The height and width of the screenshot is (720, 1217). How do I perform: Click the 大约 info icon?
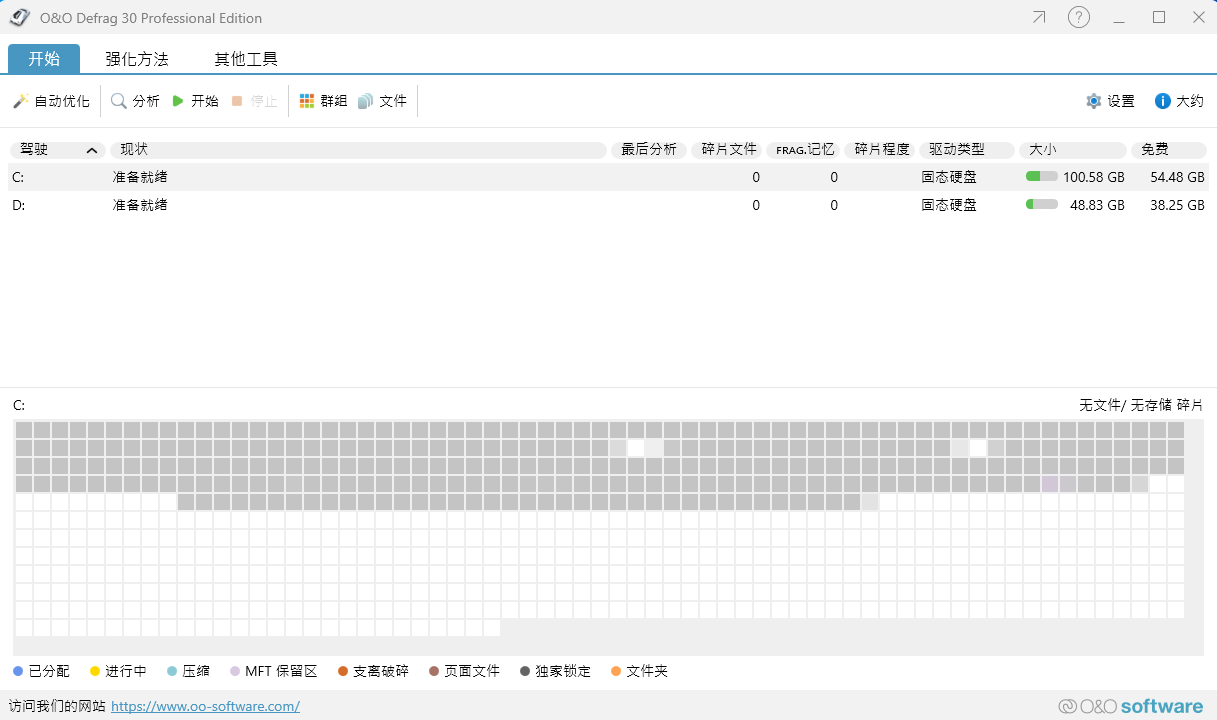tap(1162, 101)
